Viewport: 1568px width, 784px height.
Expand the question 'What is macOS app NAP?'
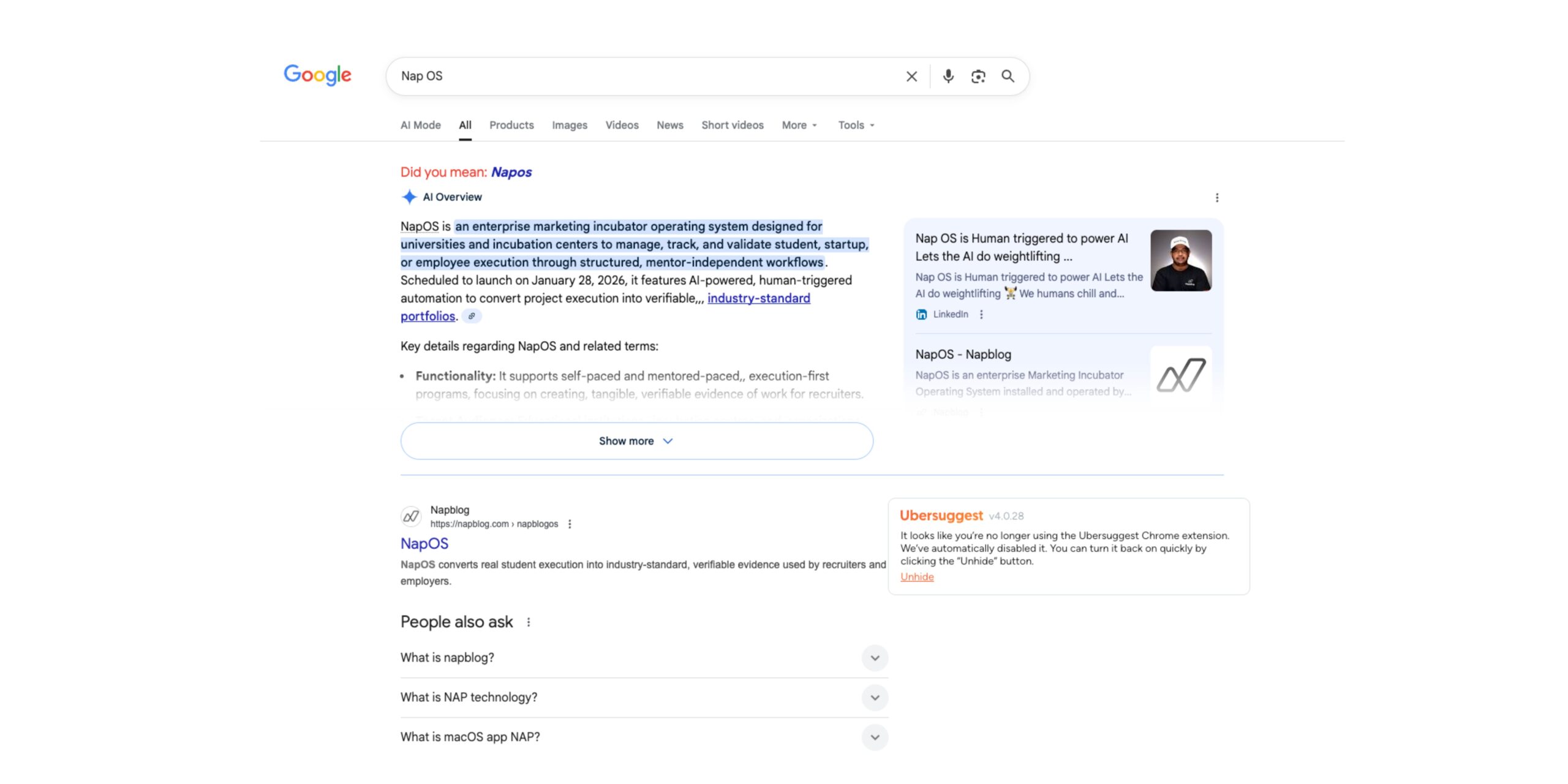(875, 737)
